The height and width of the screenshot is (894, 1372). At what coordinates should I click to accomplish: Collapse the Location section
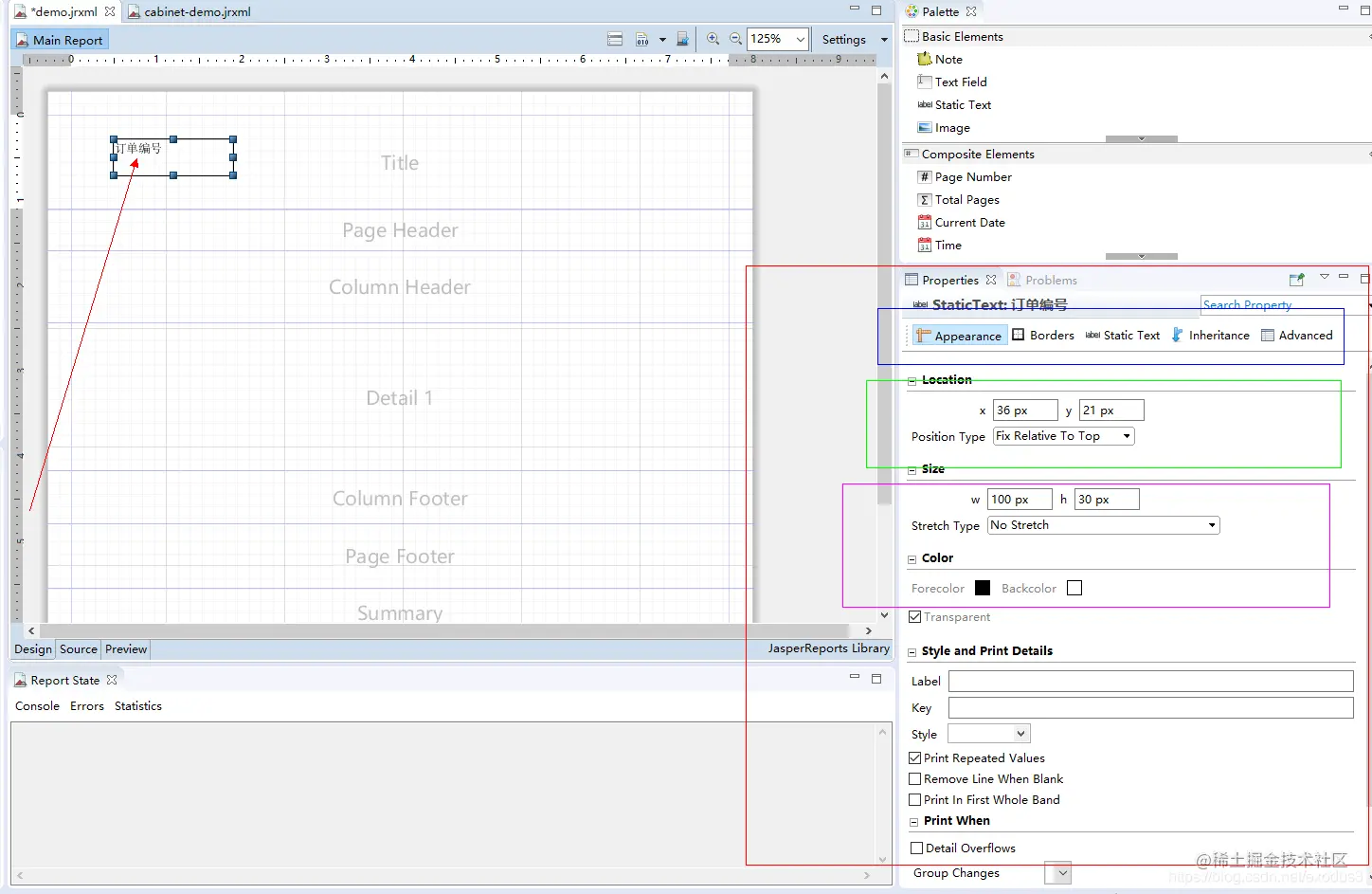pyautogui.click(x=912, y=380)
